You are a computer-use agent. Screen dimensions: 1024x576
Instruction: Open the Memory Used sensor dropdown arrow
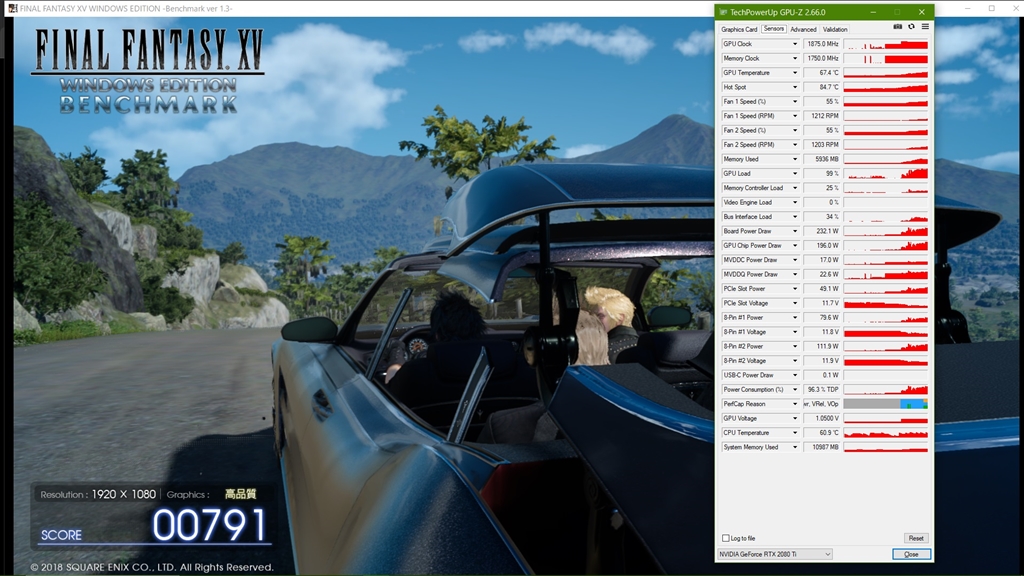coord(795,159)
